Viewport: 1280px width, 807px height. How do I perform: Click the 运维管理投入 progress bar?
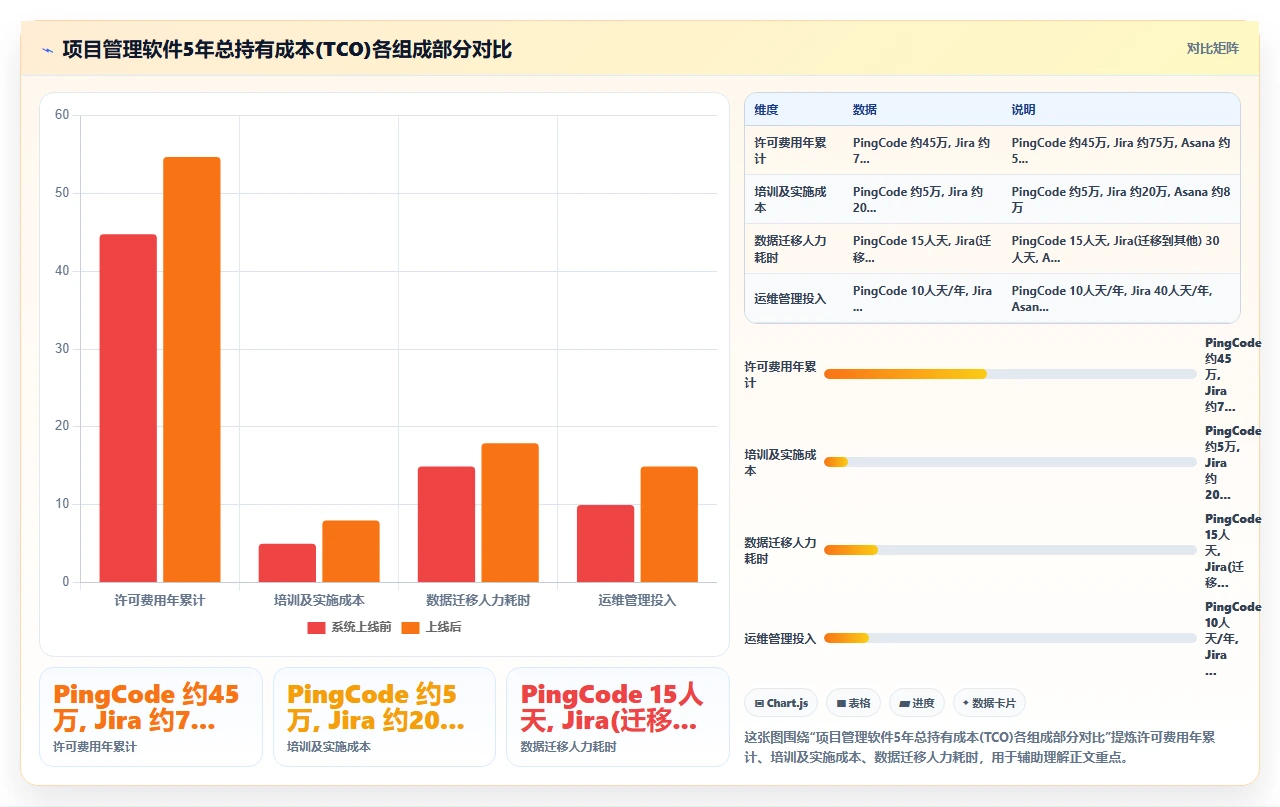click(1010, 638)
